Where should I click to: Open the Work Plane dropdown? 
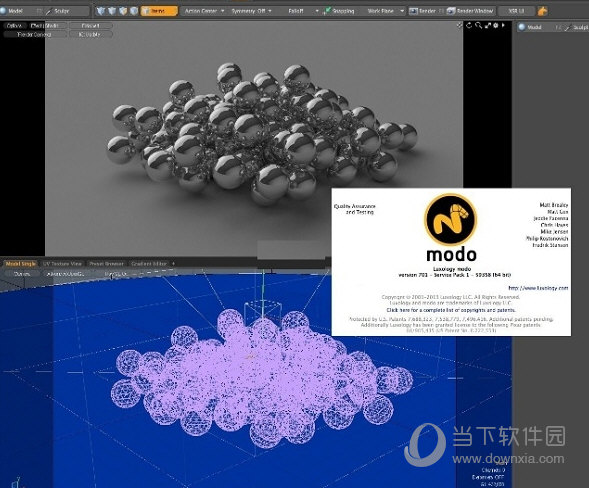[x=385, y=11]
